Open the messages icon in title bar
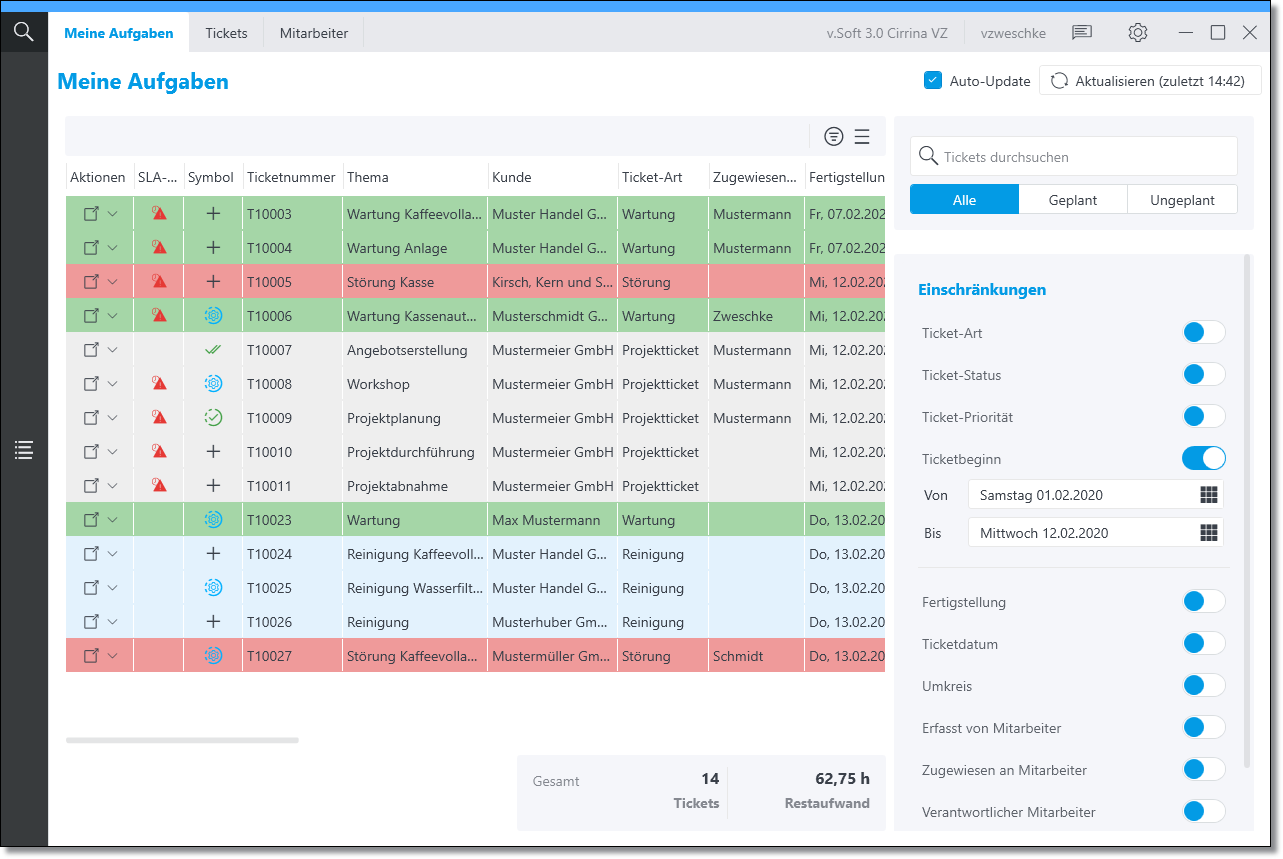The height and width of the screenshot is (859, 1283). [x=1081, y=33]
